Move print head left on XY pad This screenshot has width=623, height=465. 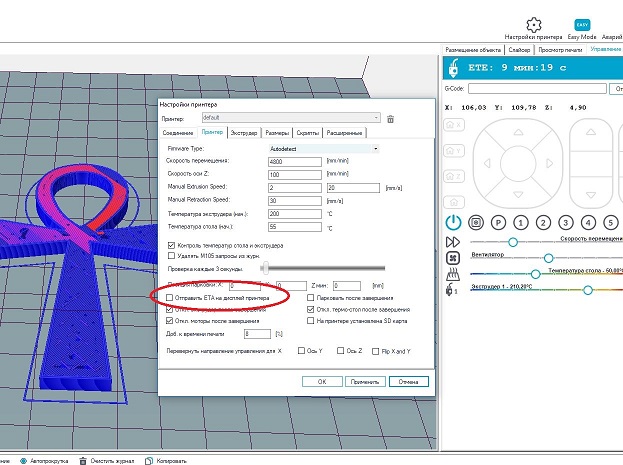[487, 163]
